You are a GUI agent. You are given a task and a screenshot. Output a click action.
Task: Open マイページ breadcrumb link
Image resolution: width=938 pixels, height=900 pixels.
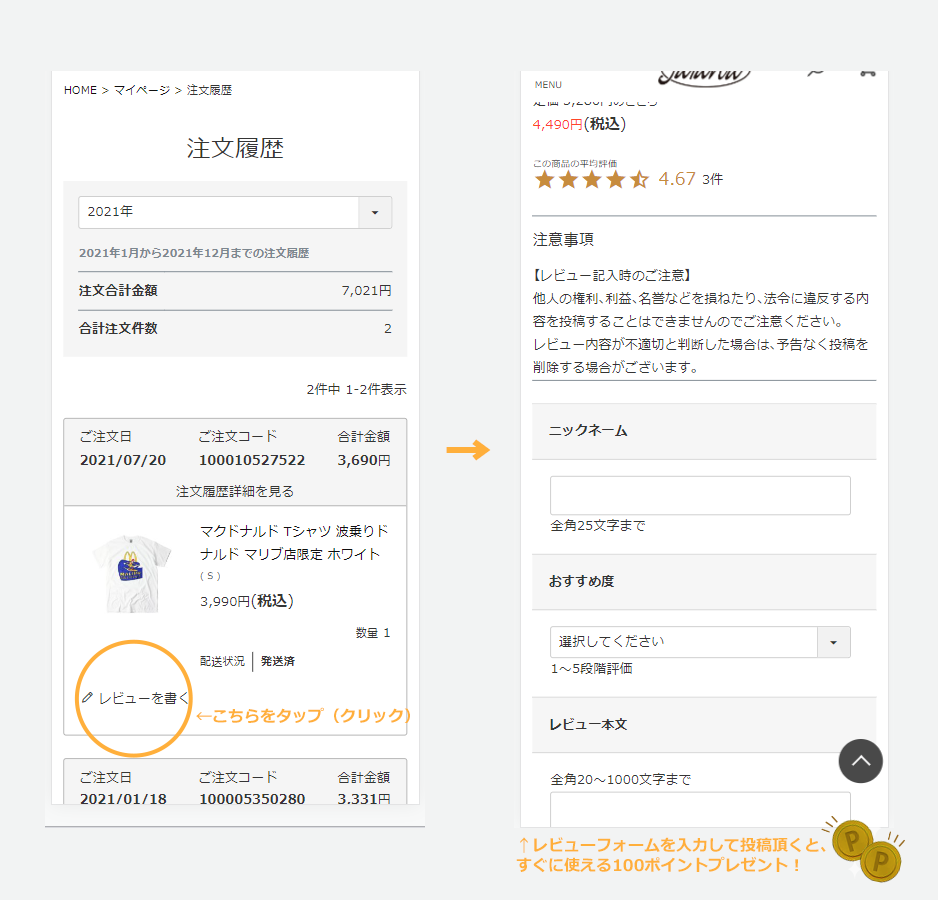coord(141,90)
